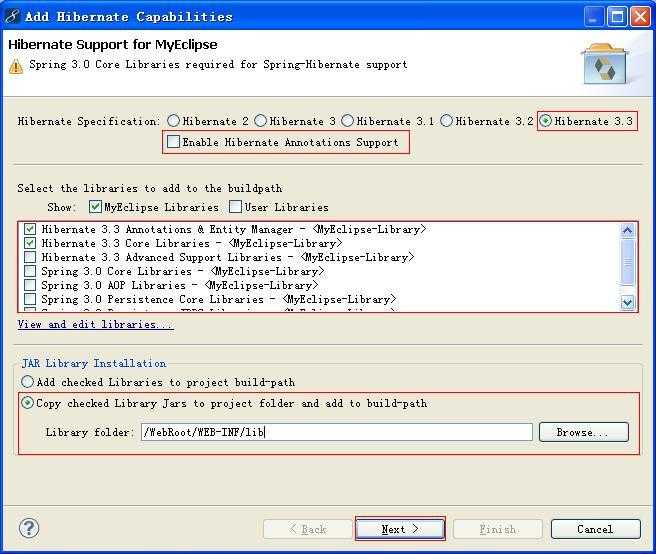Minimize the Add Hibernate Capabilities dialog
Screen dimensions: 656x554
[x=594, y=17]
